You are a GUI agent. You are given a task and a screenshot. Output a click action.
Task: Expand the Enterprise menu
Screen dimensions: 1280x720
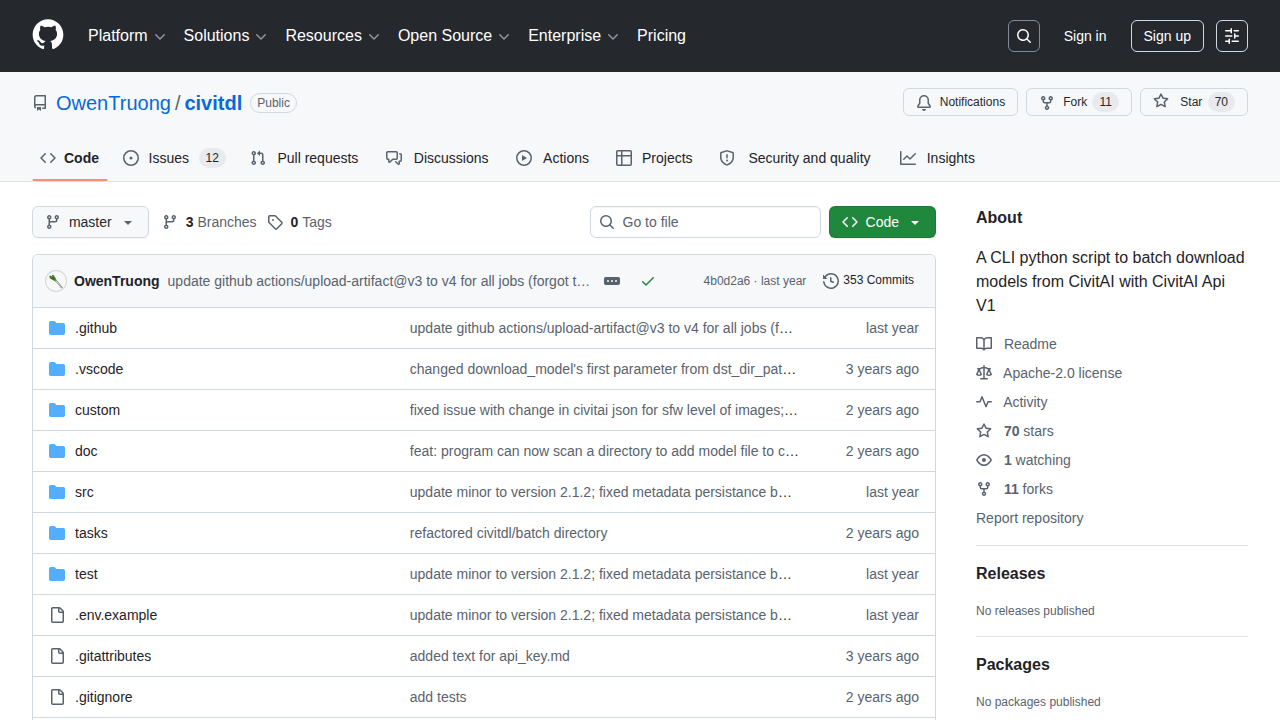tap(574, 36)
